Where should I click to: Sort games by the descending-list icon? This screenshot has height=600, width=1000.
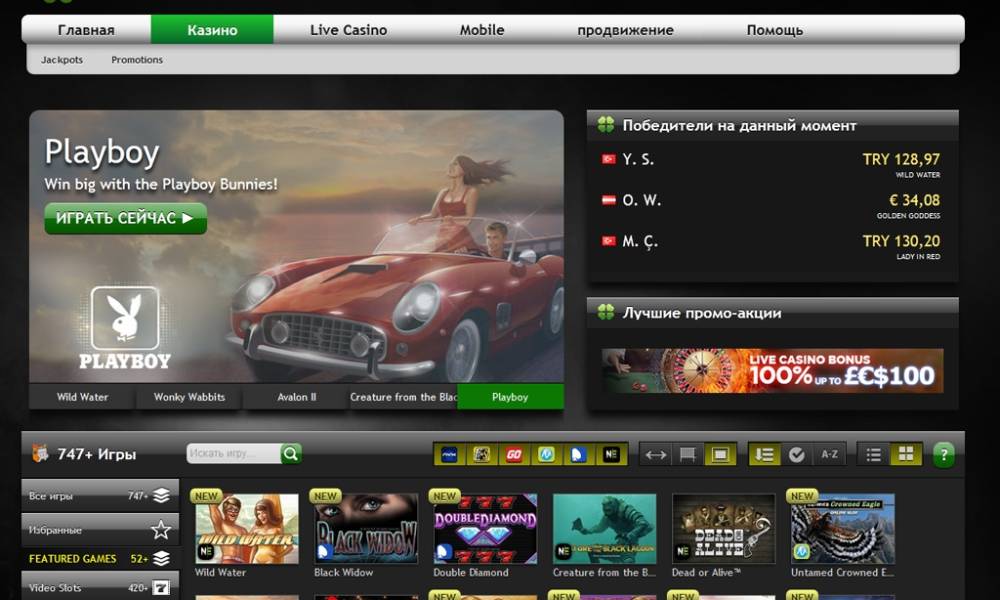point(764,455)
